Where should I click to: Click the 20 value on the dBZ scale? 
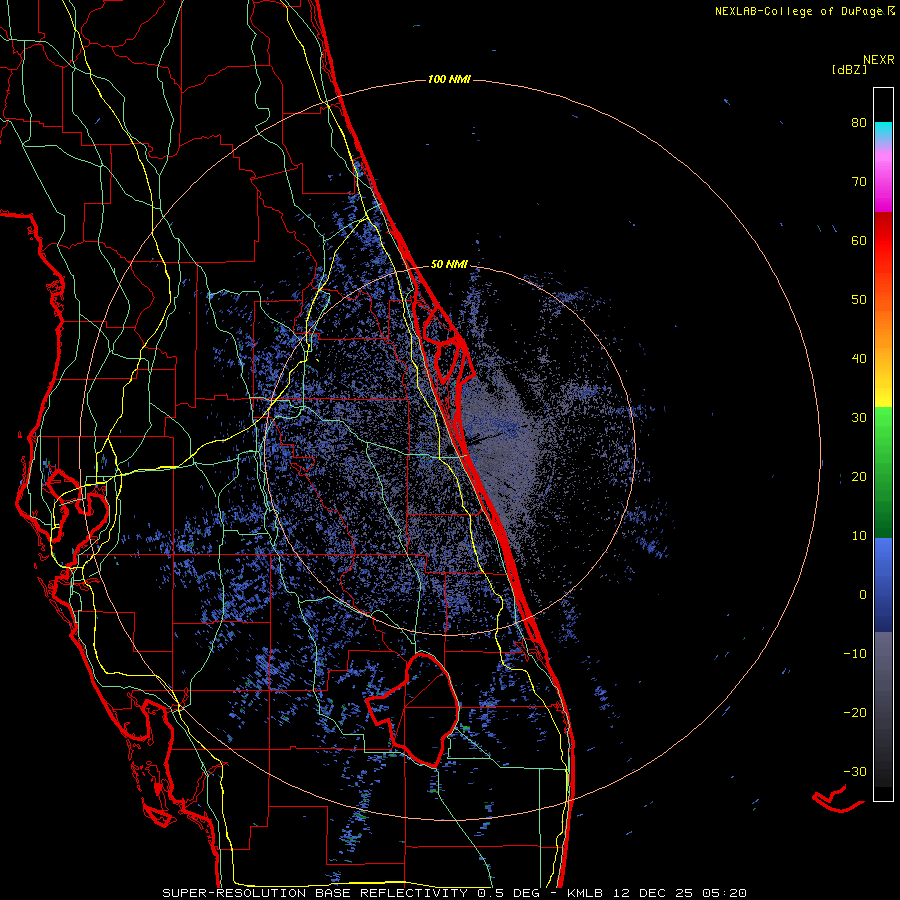(x=859, y=476)
